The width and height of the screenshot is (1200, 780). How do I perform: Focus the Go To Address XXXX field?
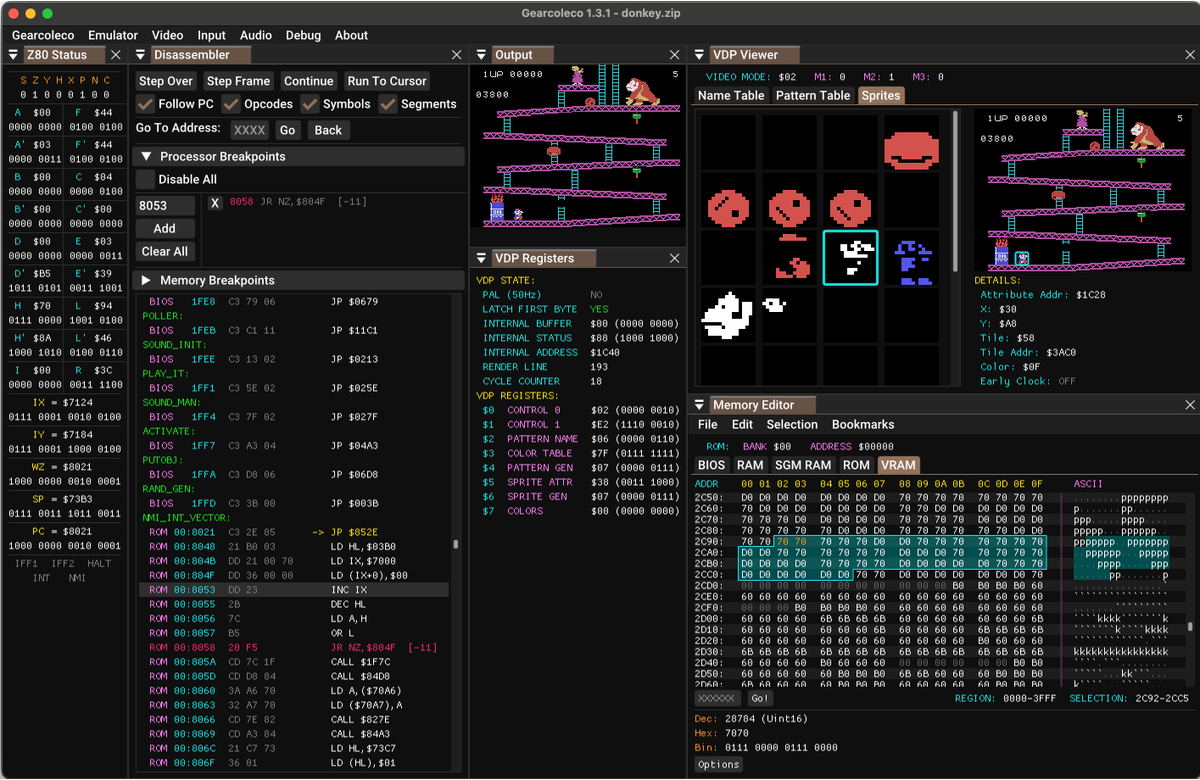(x=250, y=130)
